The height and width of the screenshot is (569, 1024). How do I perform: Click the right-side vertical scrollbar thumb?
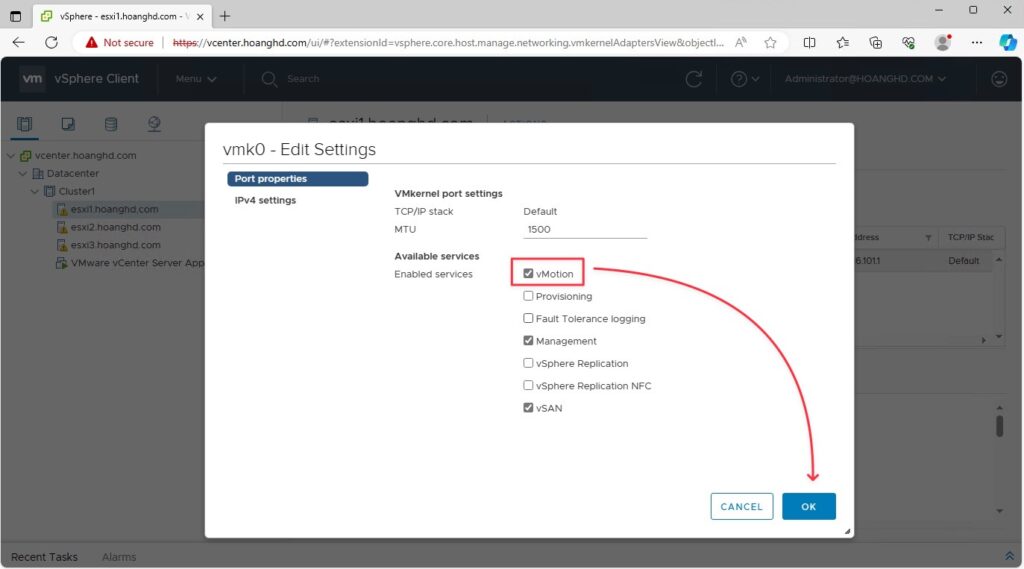coord(999,425)
